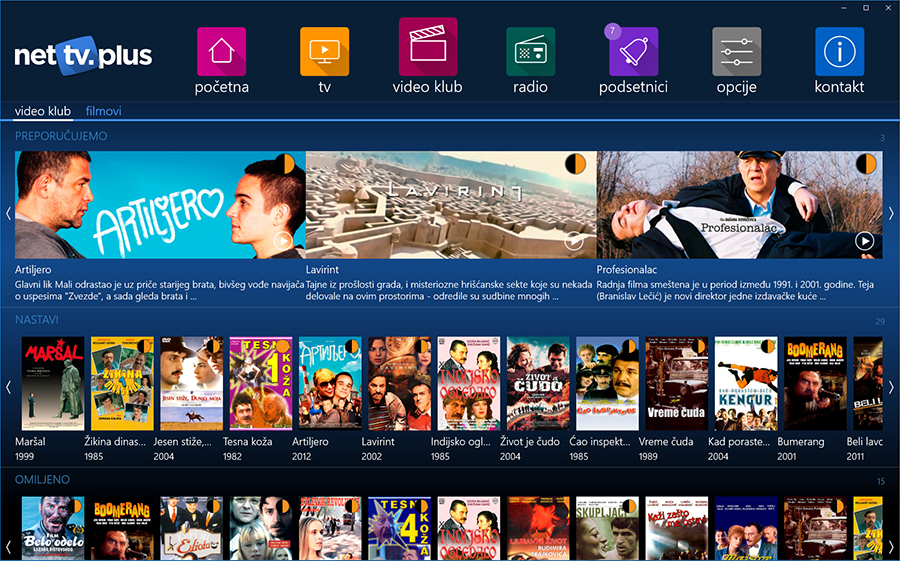The image size is (900, 561).
Task: Click half-watched progress icon on Artiljero banner
Action: coord(285,164)
